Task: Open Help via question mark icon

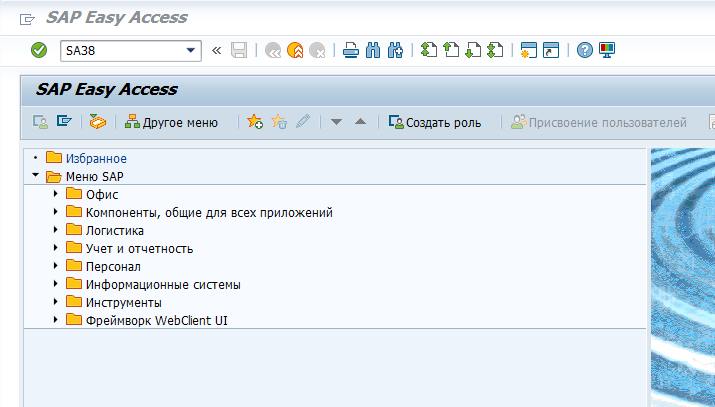Action: [585, 50]
